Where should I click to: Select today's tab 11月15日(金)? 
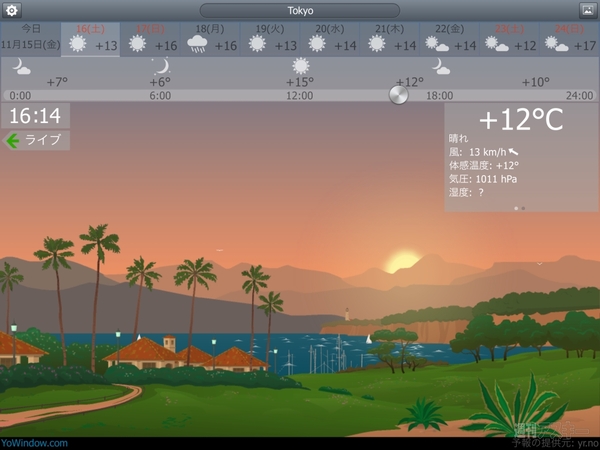tap(31, 39)
